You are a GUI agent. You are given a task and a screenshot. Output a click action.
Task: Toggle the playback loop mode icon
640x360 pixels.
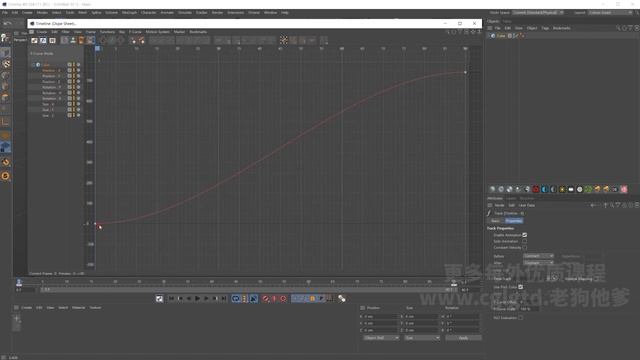click(x=236, y=299)
